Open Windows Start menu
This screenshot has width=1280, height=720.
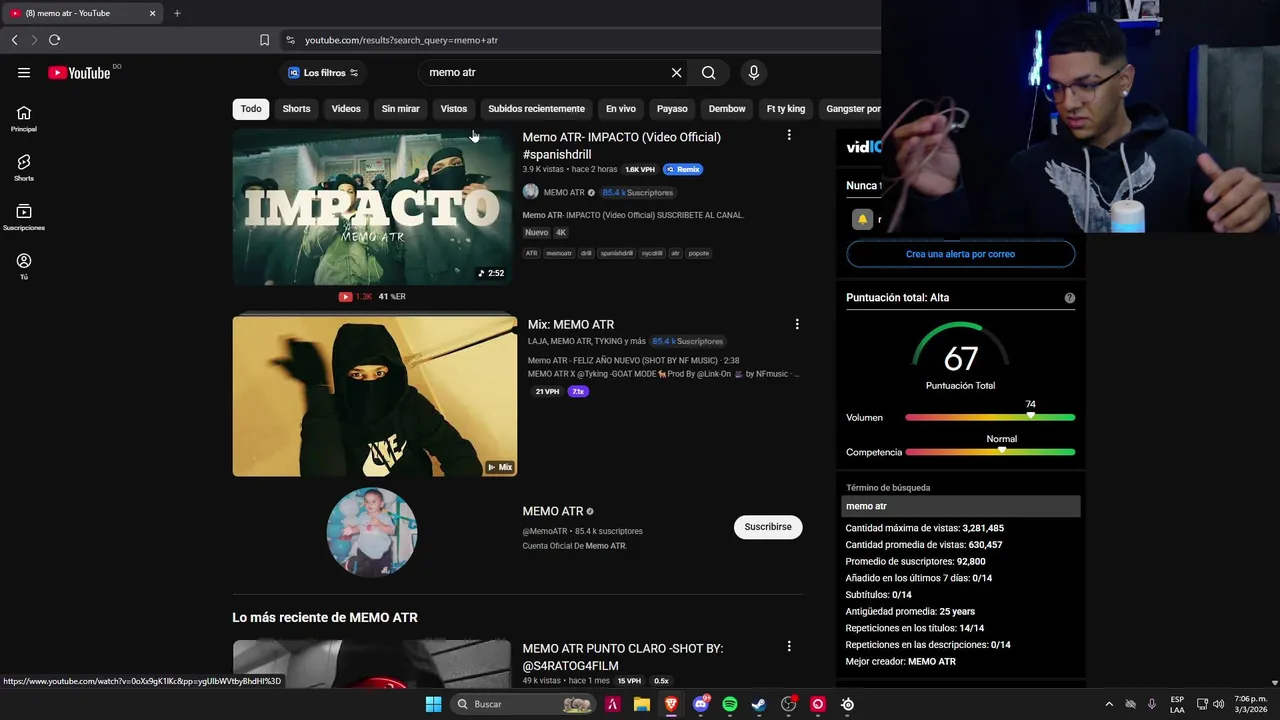(433, 704)
